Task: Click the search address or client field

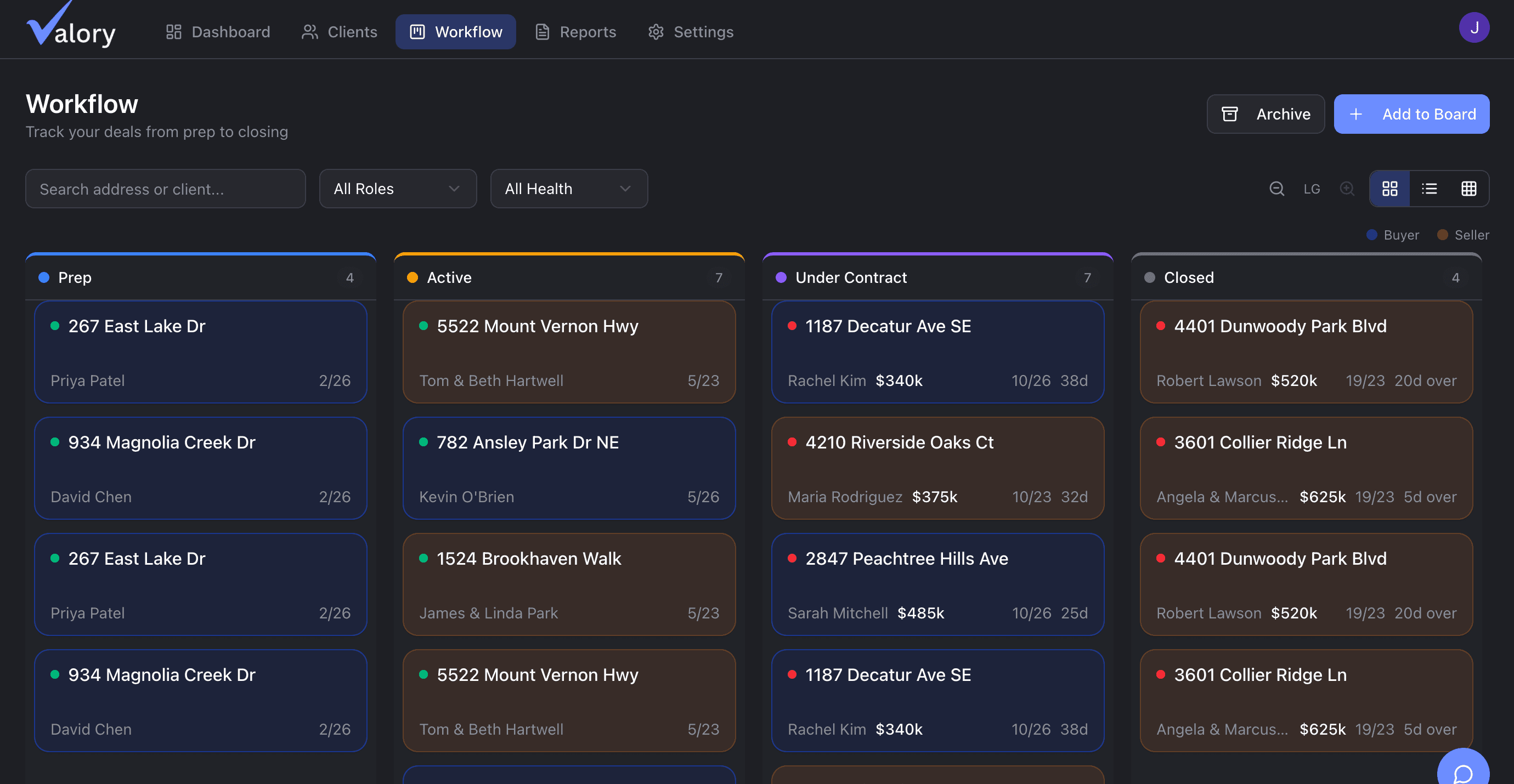Action: point(165,189)
